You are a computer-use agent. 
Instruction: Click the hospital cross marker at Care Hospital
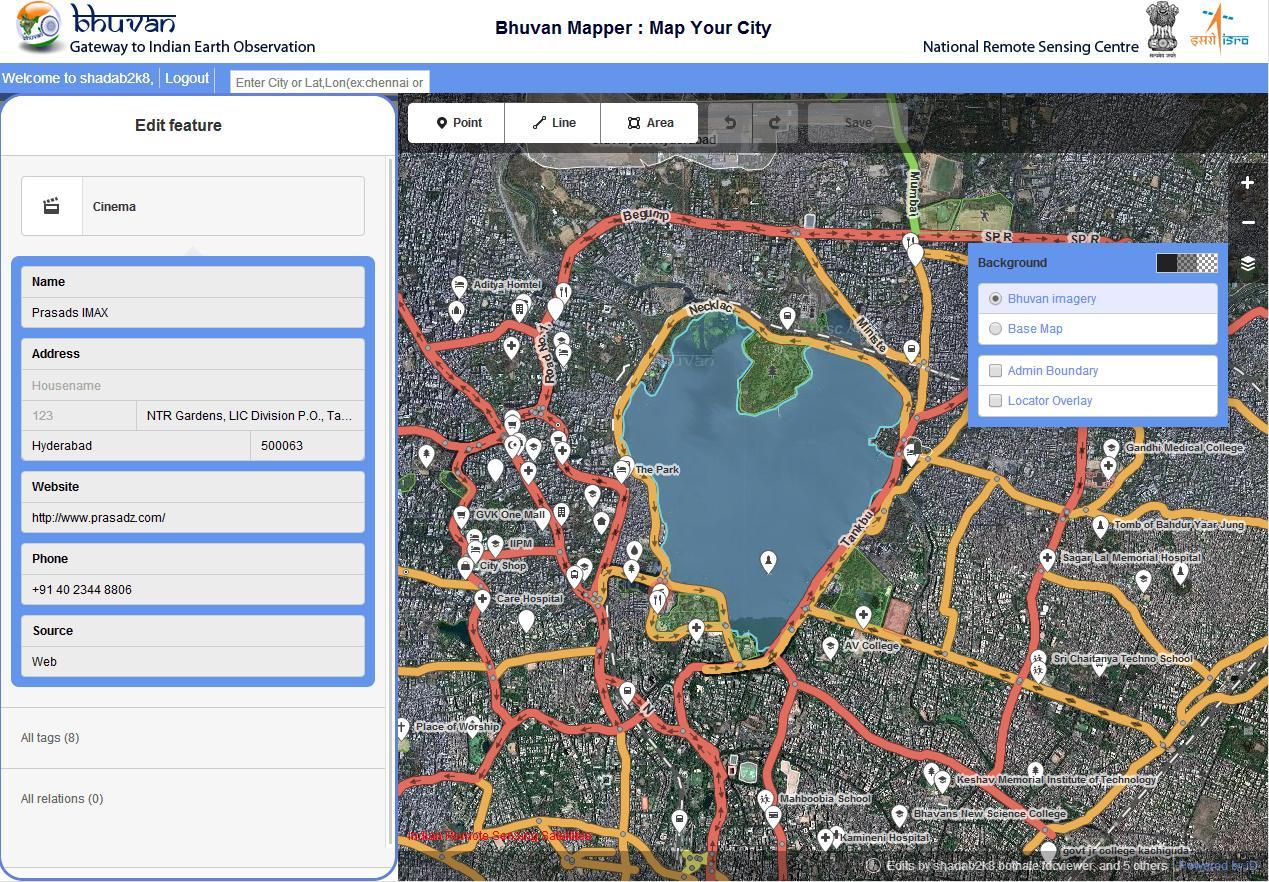pyautogui.click(x=483, y=600)
